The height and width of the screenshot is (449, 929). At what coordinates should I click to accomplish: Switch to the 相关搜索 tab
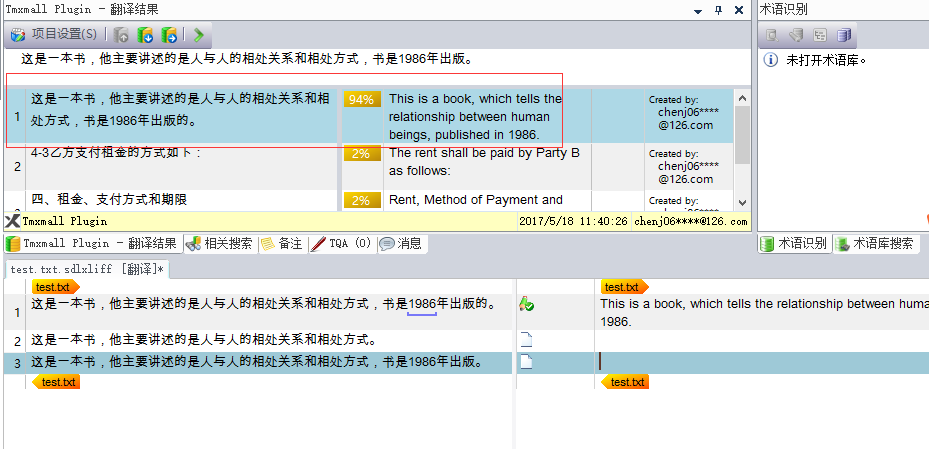220,243
